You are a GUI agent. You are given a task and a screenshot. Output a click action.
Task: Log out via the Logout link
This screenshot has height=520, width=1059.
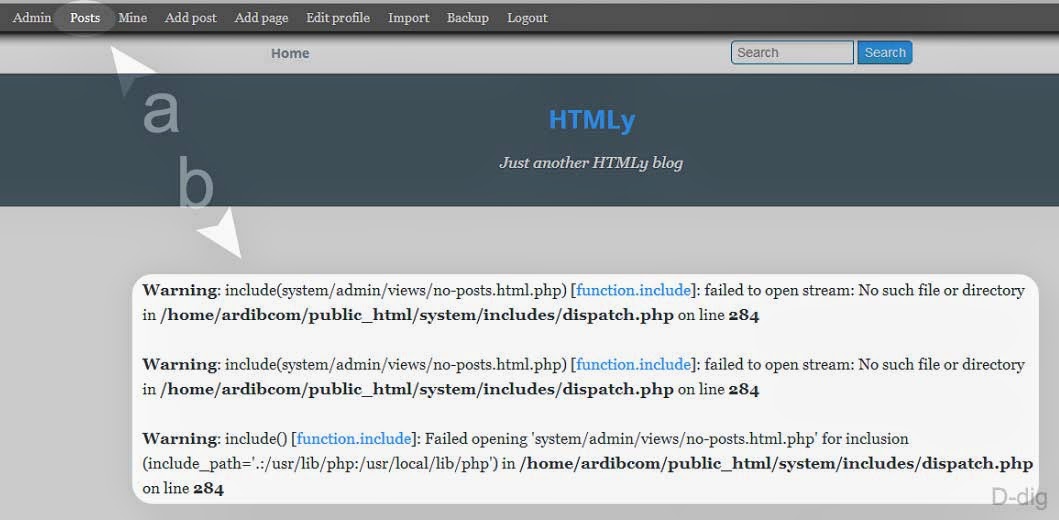coord(527,18)
